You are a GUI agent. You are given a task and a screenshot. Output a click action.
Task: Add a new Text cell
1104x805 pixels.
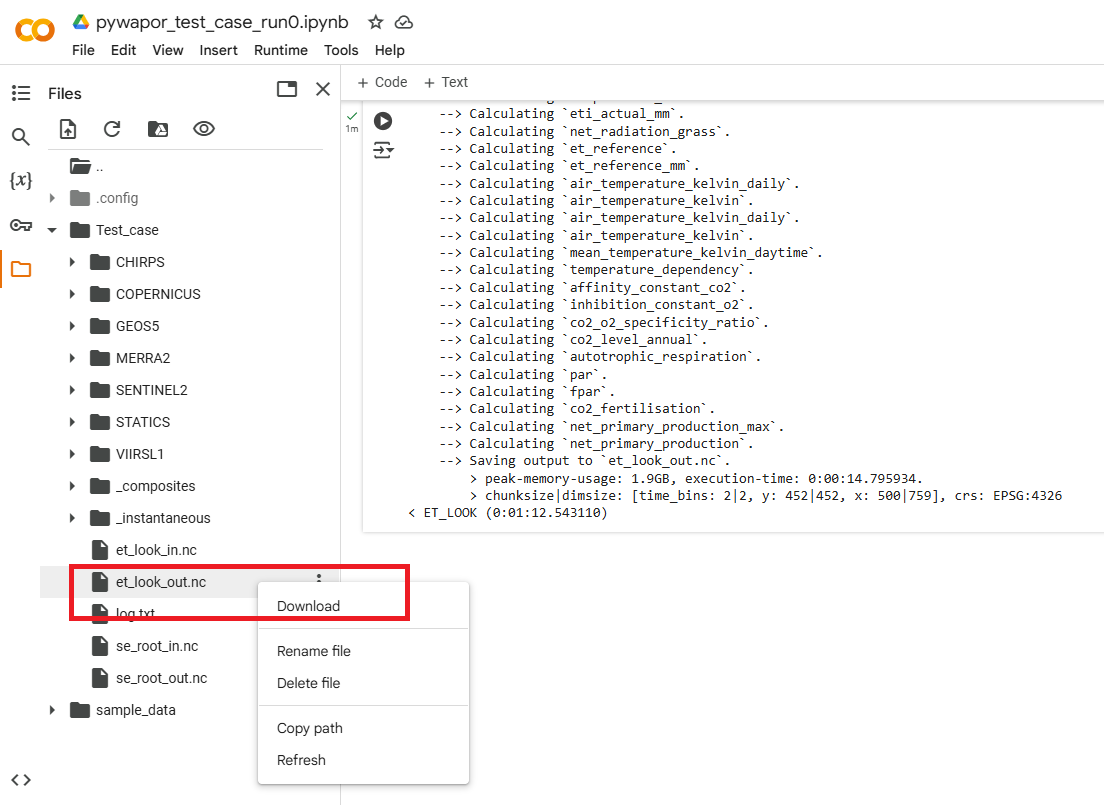[x=446, y=82]
